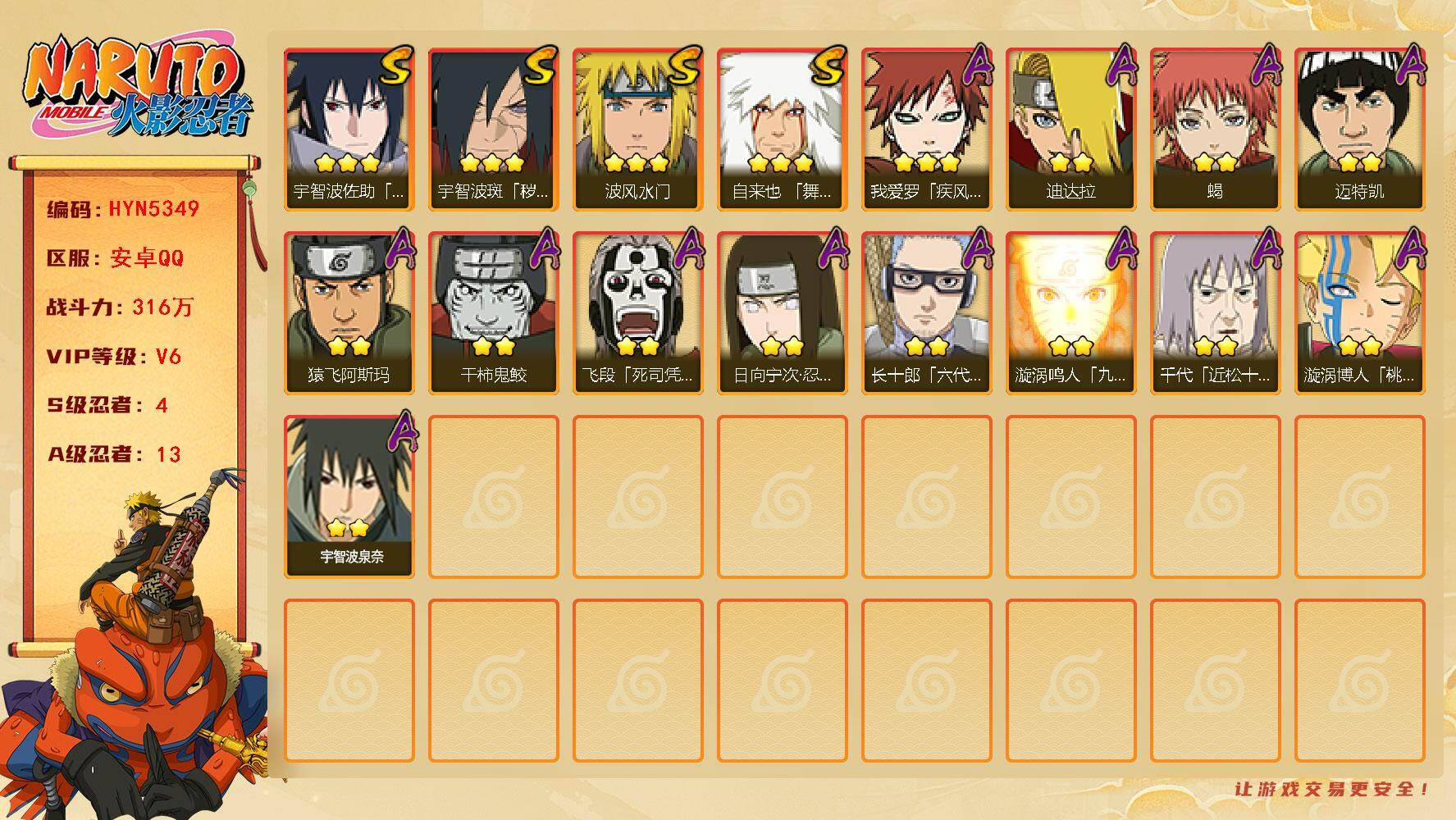
Task: Select the 飞段 masked ninja card
Action: [x=637, y=313]
